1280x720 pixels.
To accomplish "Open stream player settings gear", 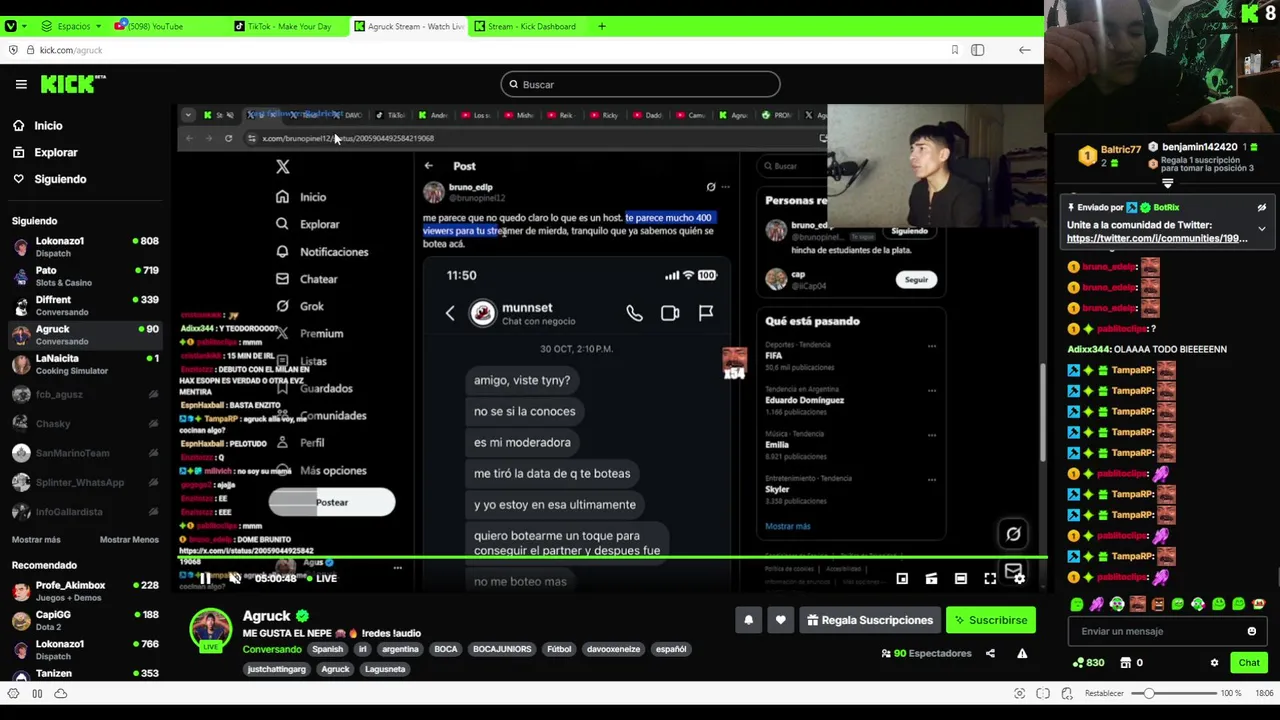I will click(x=1019, y=578).
